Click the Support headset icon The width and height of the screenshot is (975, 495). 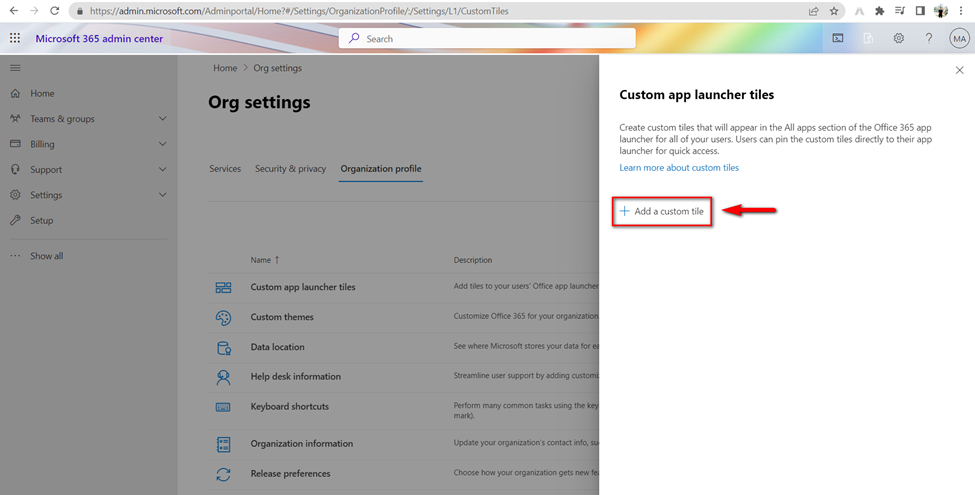[16, 169]
